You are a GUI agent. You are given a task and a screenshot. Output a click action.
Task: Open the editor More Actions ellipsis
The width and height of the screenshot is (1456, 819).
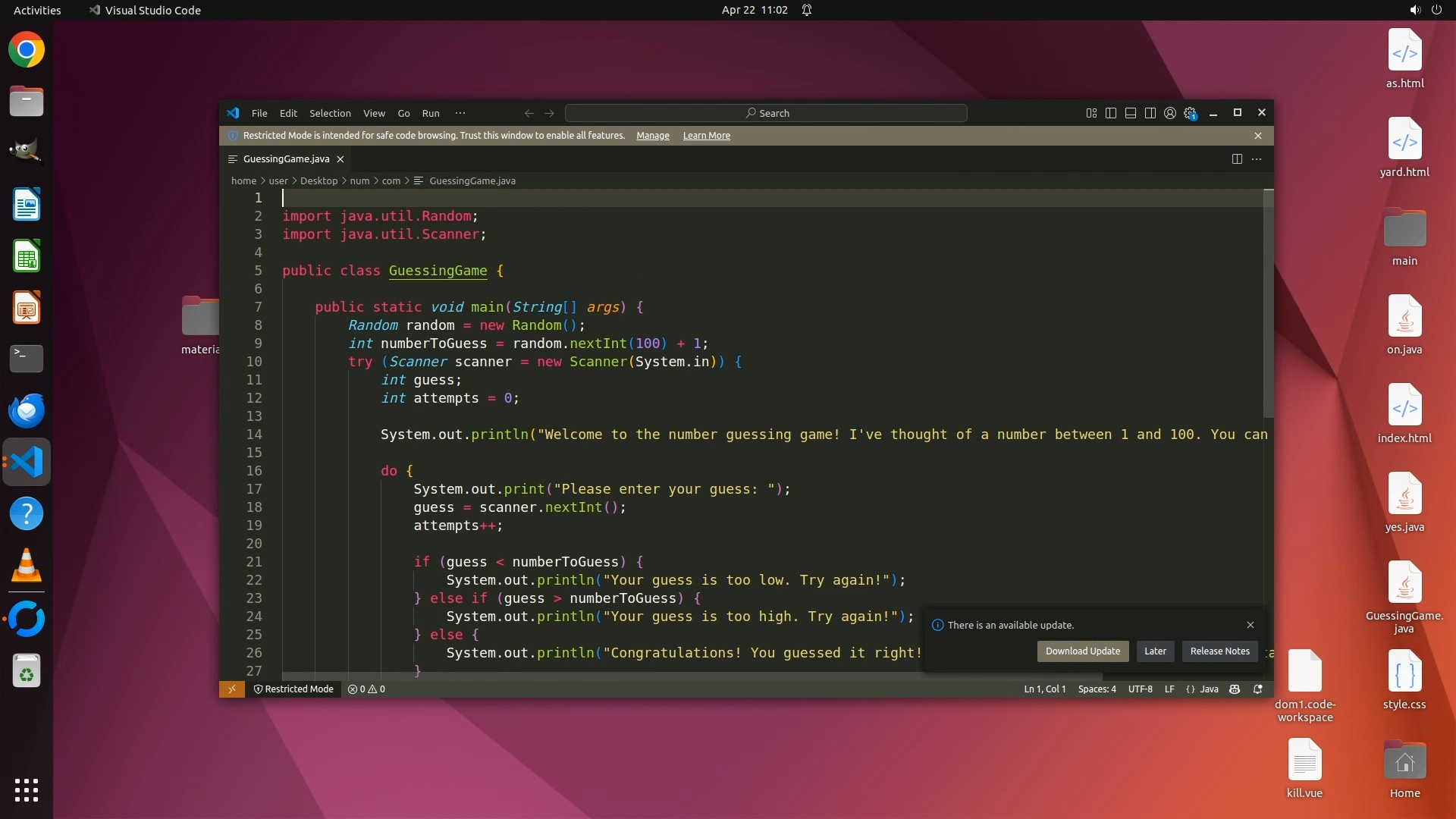[1257, 159]
